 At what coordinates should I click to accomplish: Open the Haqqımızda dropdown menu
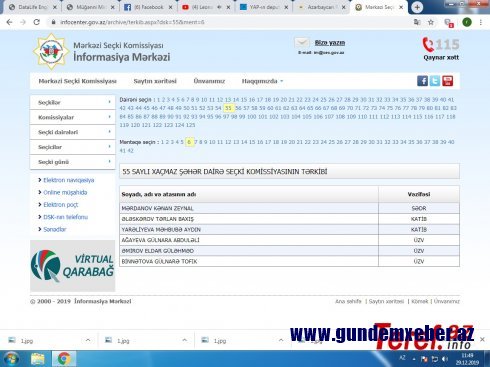(262, 81)
